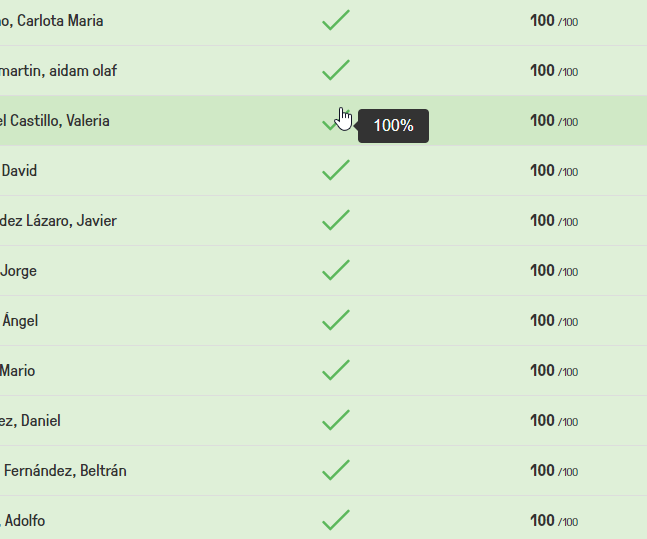The height and width of the screenshot is (539, 647).
Task: Select the name Fernández, Beltrán
Action: pos(65,471)
